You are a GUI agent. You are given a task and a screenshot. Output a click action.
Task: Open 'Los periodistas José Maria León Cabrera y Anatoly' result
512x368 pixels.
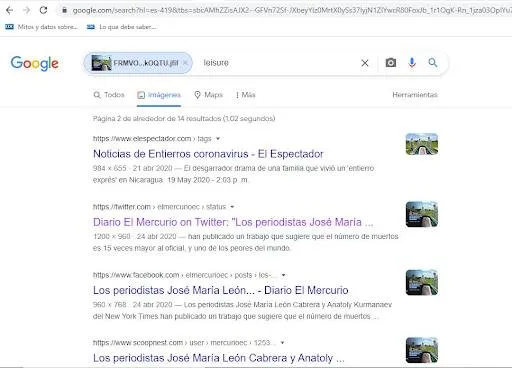(219, 358)
